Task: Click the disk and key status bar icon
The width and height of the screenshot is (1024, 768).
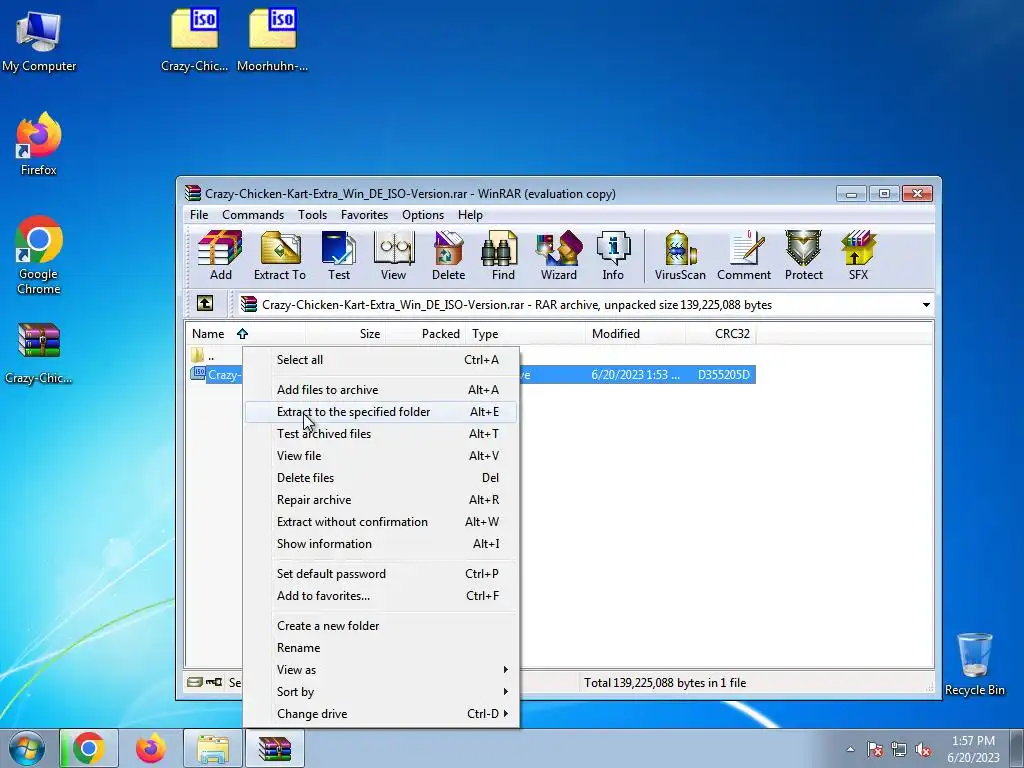Action: [204, 682]
